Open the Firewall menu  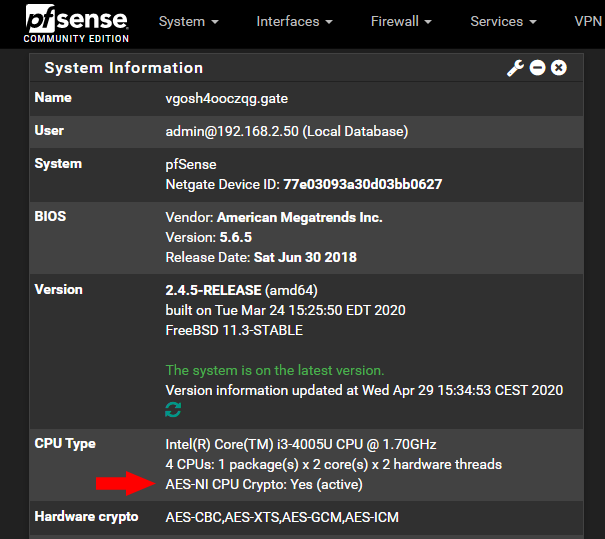tap(401, 22)
